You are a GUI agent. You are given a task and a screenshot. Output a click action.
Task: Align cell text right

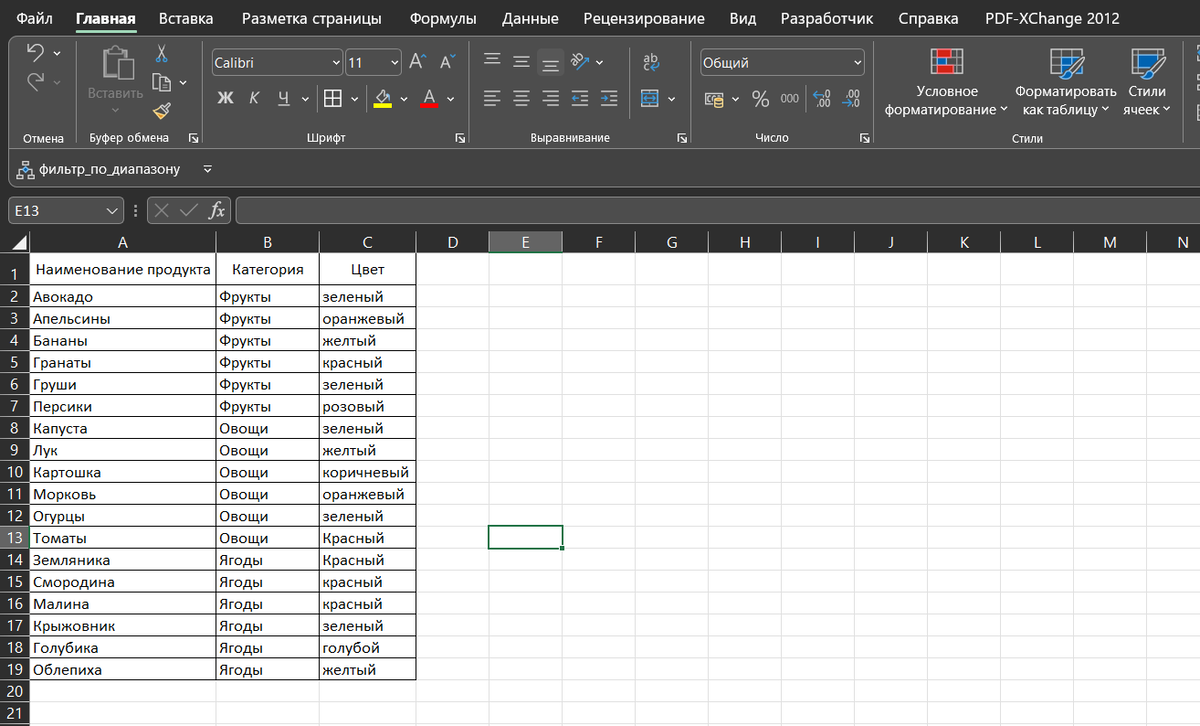coord(550,98)
